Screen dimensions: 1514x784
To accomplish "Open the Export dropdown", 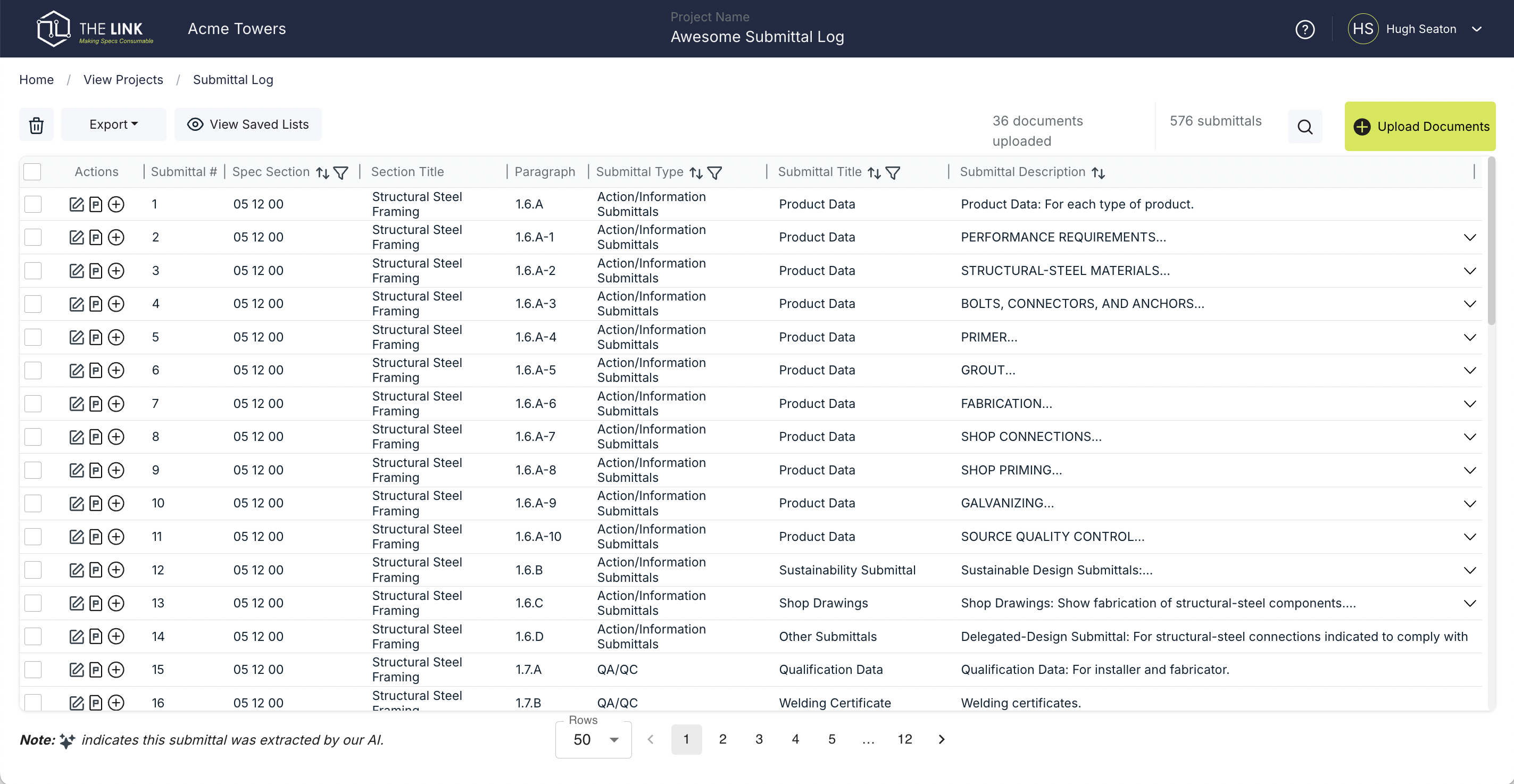I will 113,124.
